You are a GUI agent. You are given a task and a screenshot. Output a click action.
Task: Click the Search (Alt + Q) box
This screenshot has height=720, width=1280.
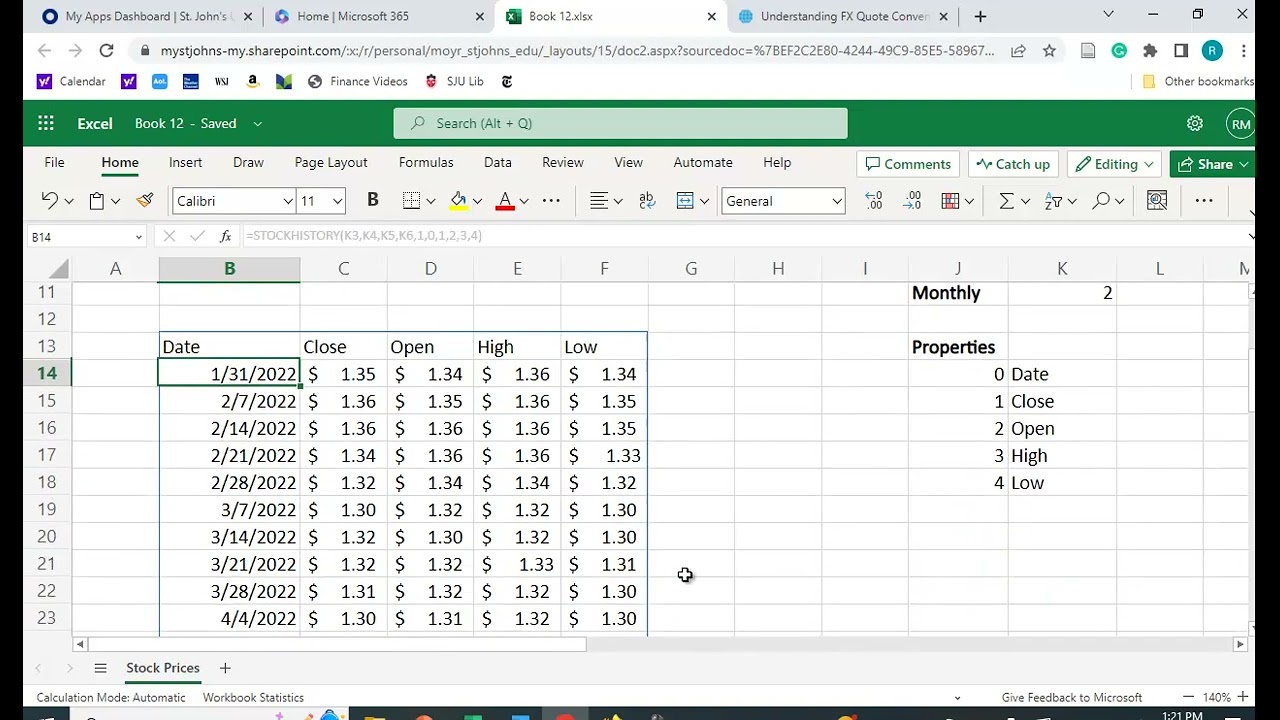(620, 123)
